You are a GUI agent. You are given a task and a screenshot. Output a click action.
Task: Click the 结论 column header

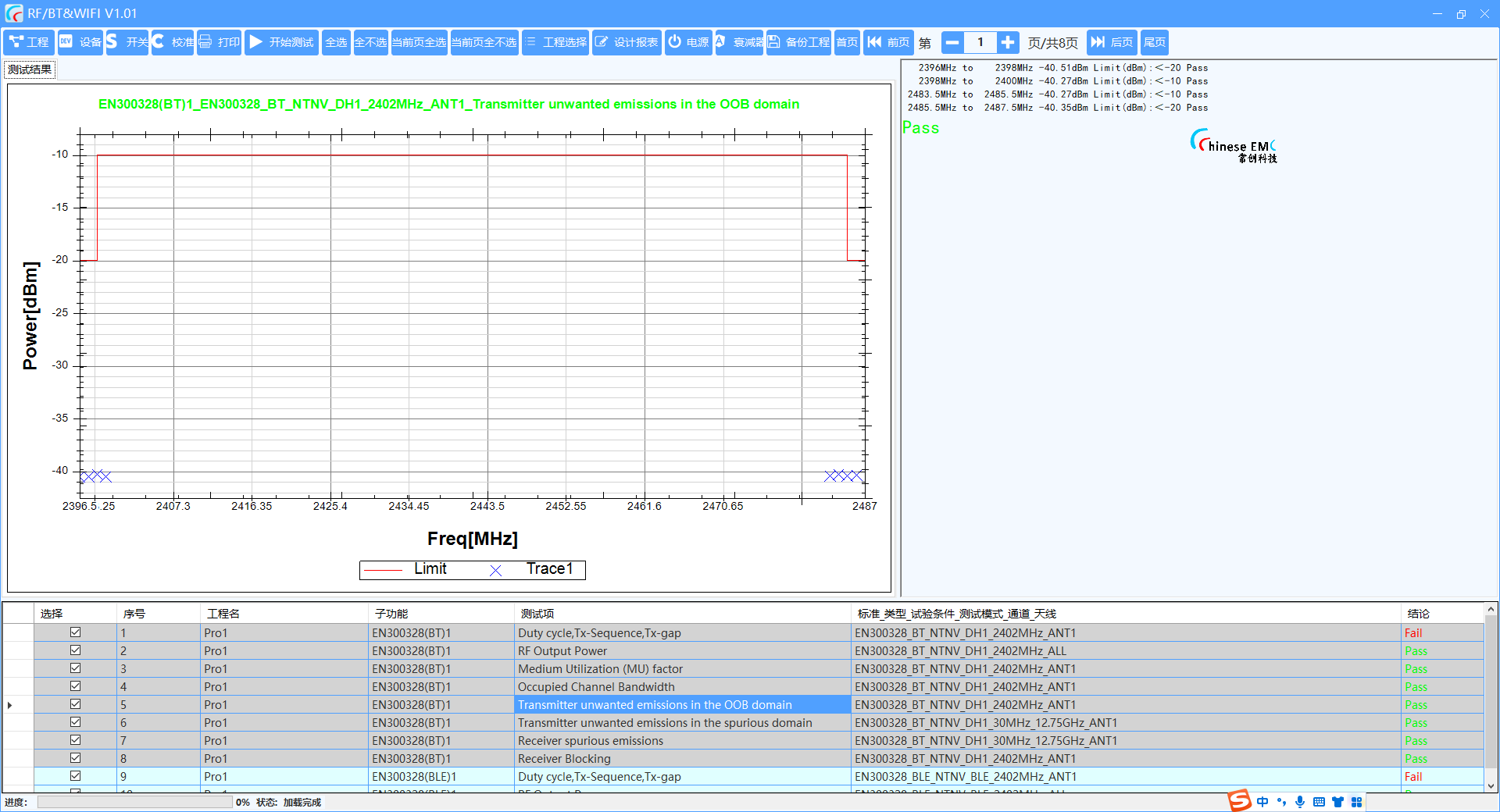click(1442, 614)
